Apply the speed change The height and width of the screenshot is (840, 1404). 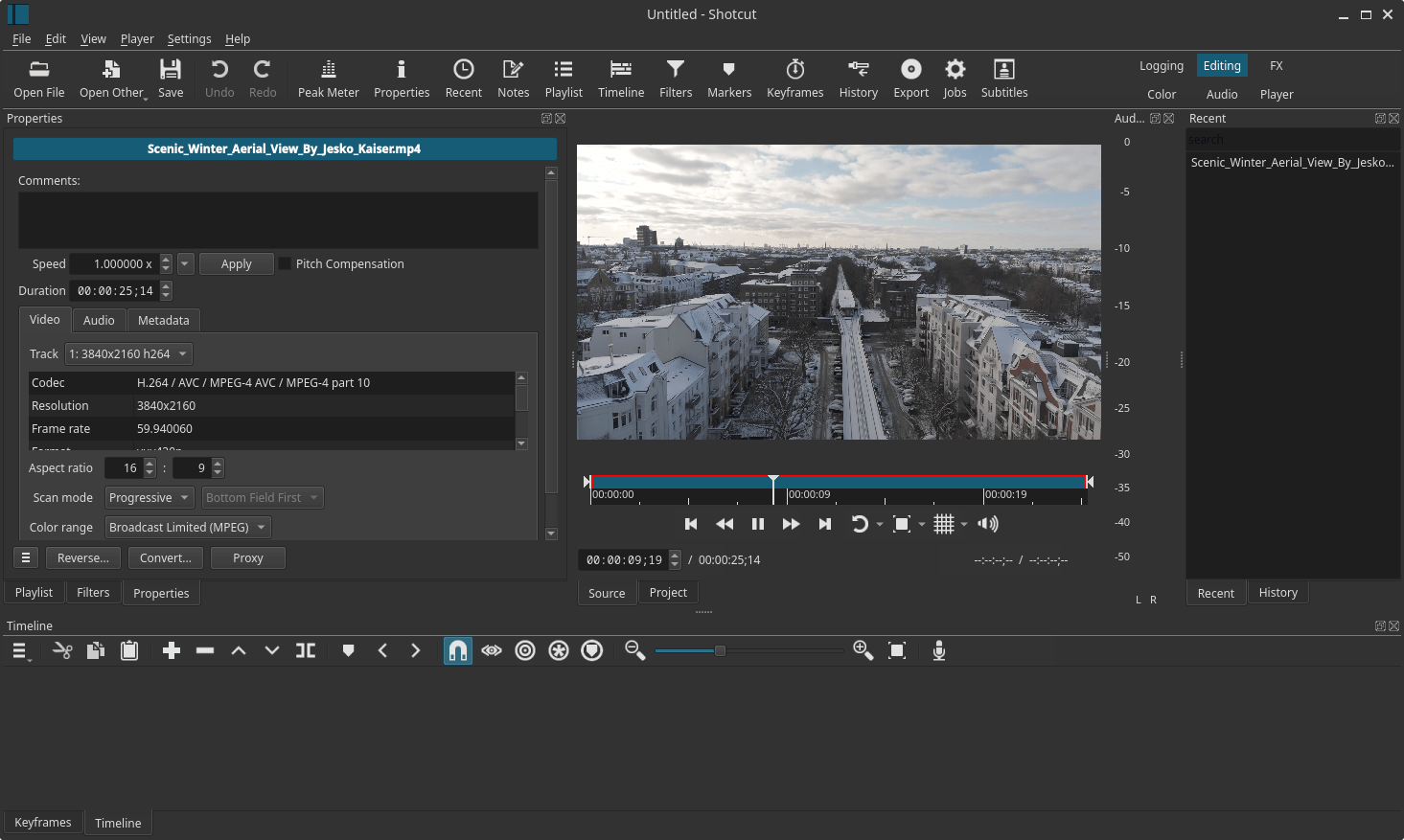pyautogui.click(x=236, y=263)
